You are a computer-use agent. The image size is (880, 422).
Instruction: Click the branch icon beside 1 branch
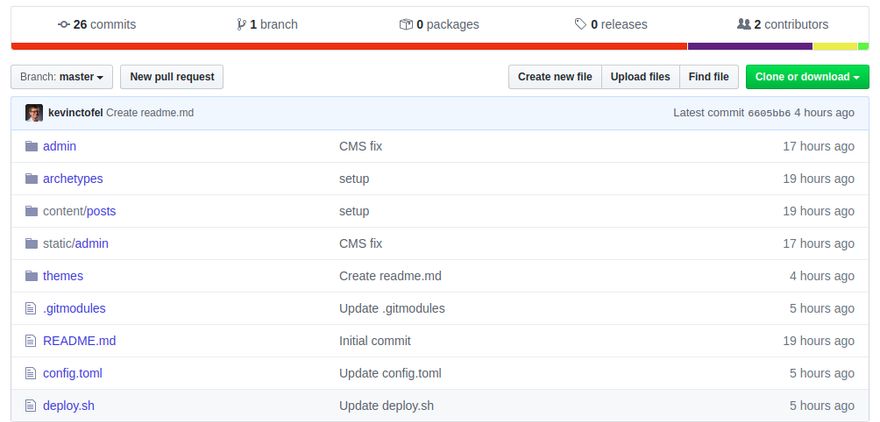pos(241,24)
